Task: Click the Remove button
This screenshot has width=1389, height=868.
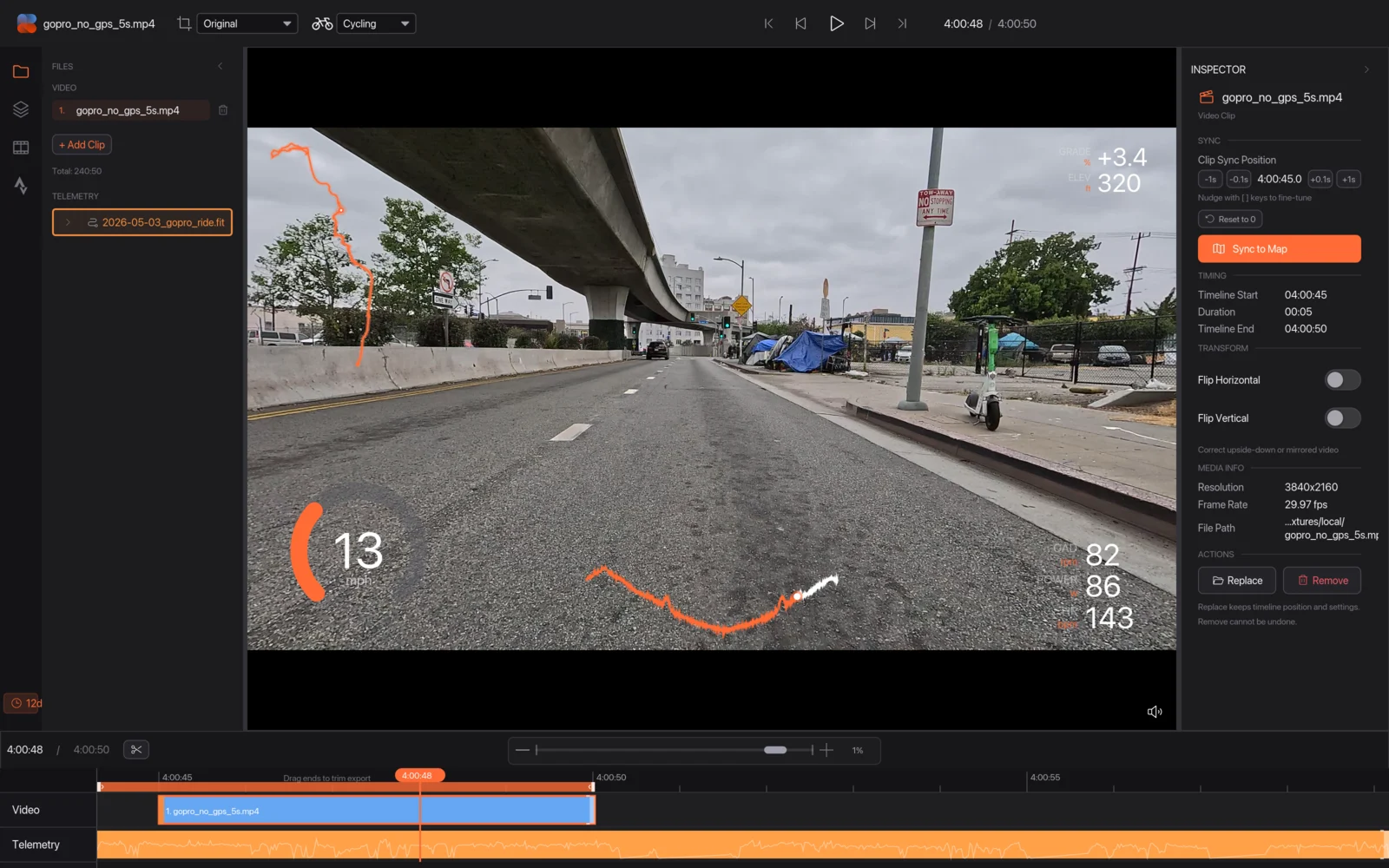Action: pos(1322,581)
